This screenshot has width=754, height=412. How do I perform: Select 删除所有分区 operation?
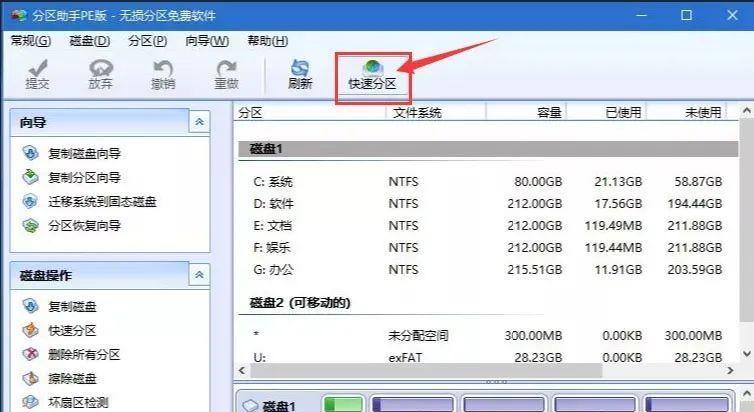click(84, 354)
